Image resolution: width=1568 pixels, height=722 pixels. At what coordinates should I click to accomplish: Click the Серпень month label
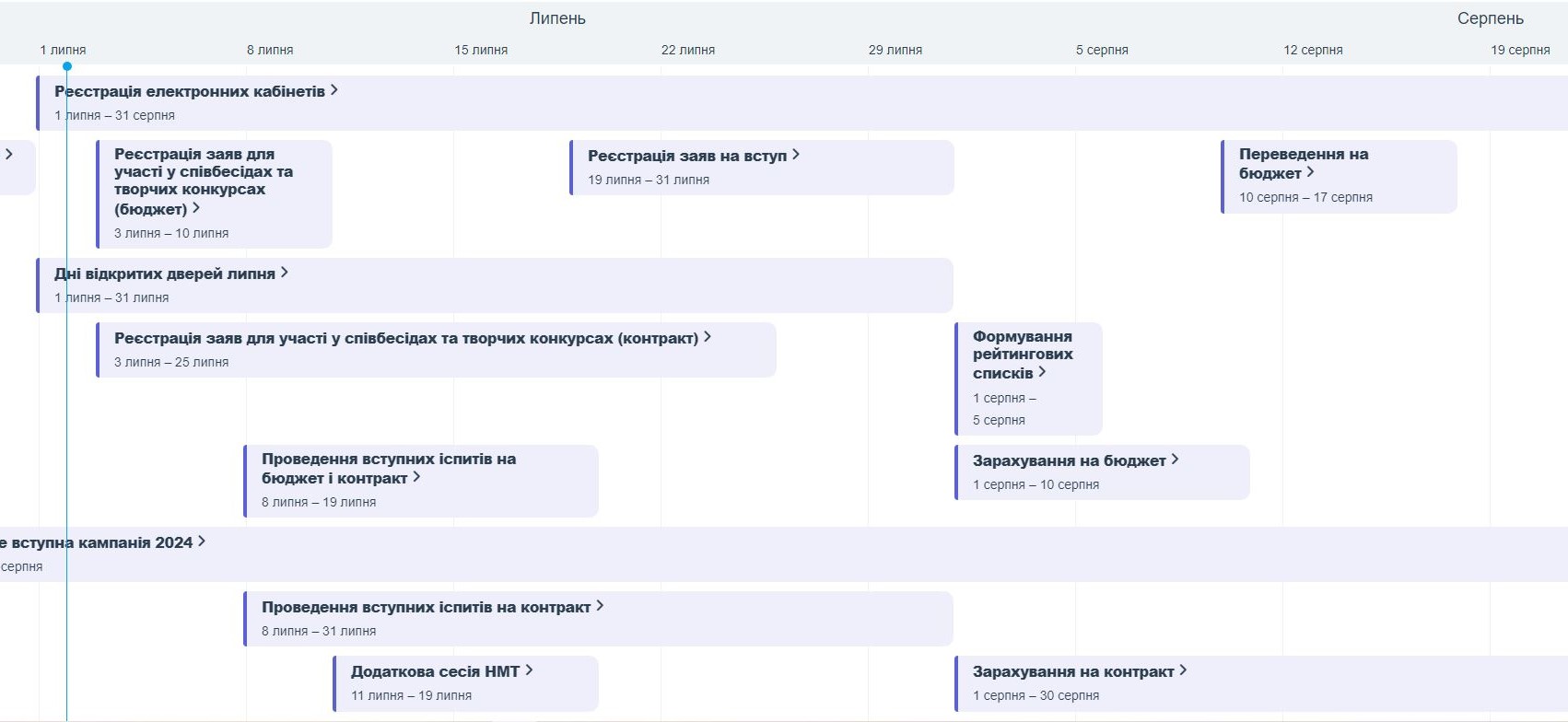(1491, 18)
